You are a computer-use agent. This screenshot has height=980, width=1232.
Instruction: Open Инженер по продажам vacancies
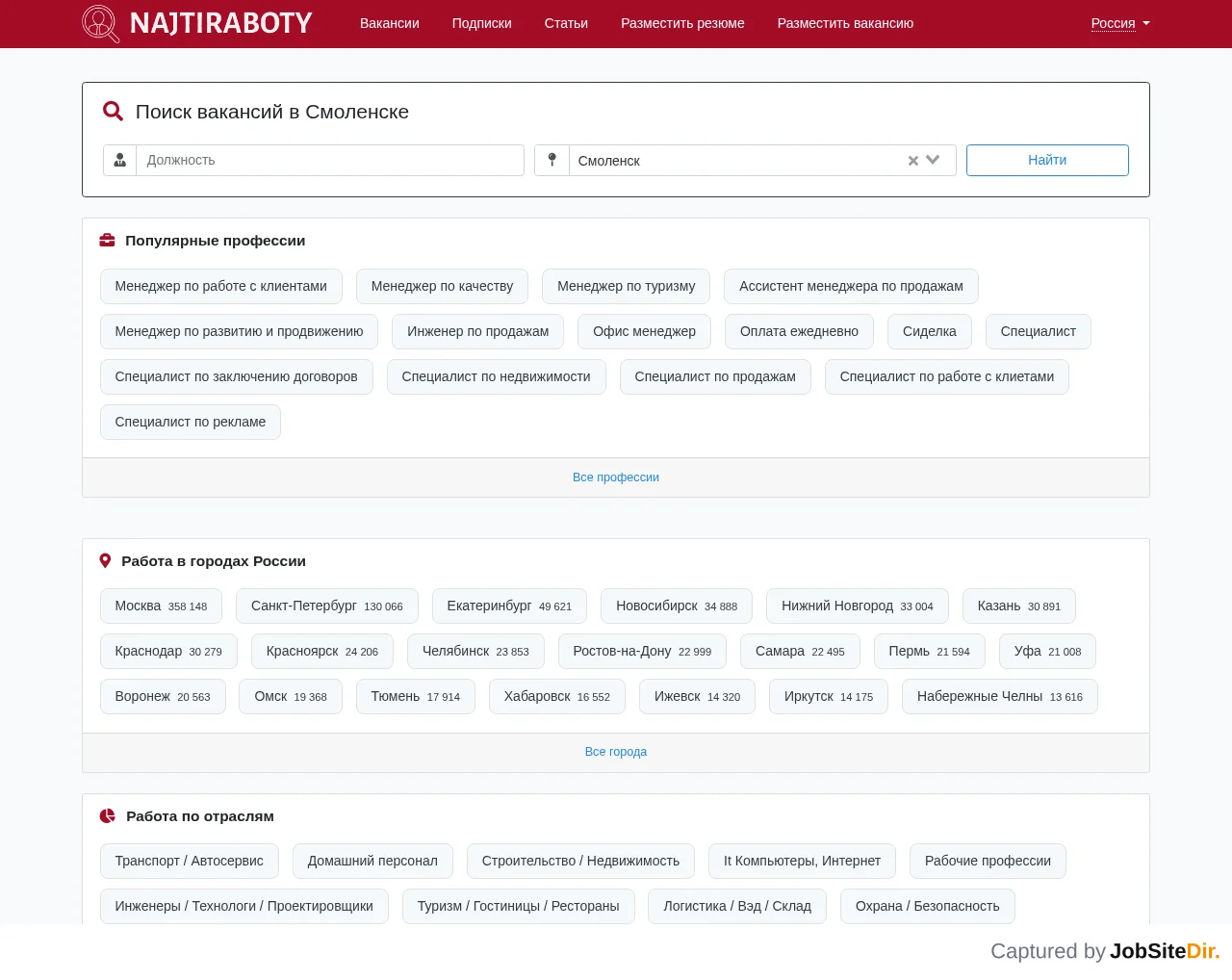[x=478, y=331]
